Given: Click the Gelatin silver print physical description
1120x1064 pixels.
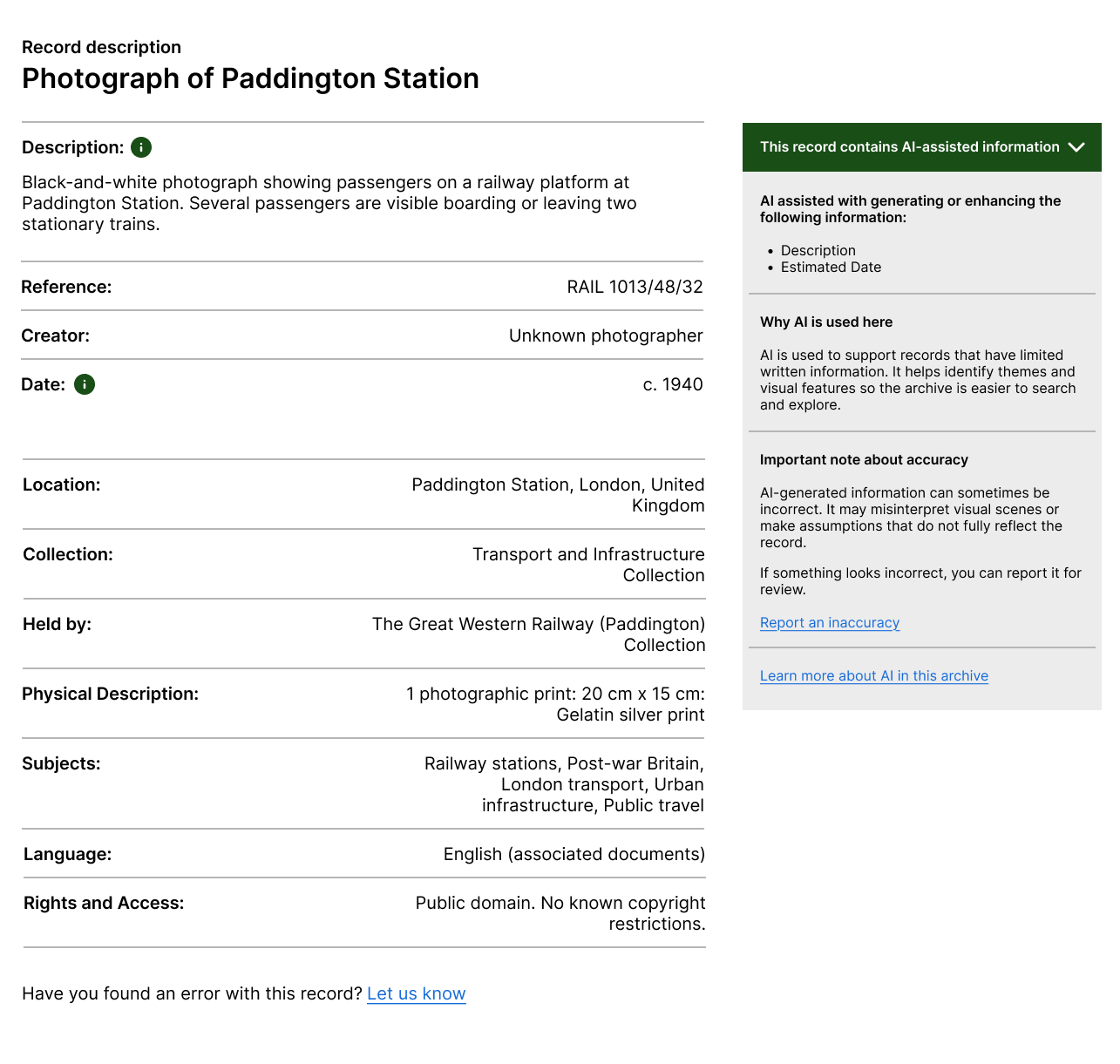Looking at the screenshot, I should [x=555, y=704].
